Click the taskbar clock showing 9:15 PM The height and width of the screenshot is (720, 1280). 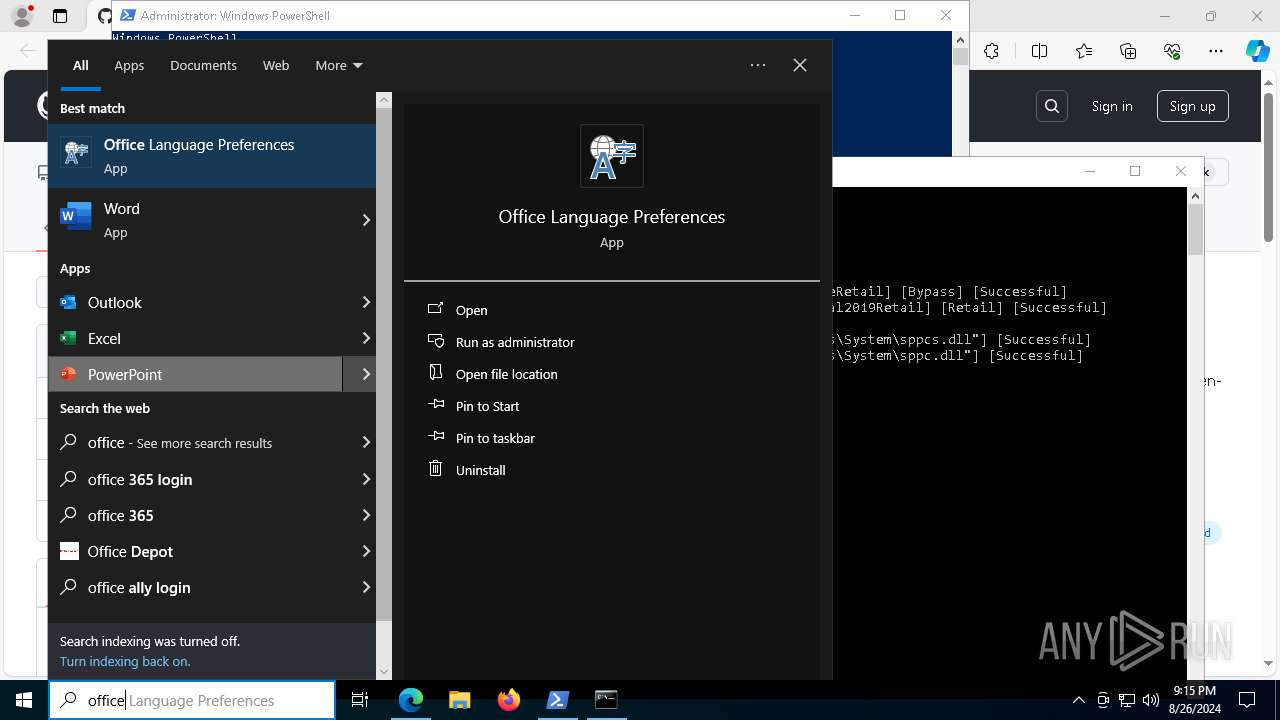(x=1194, y=699)
